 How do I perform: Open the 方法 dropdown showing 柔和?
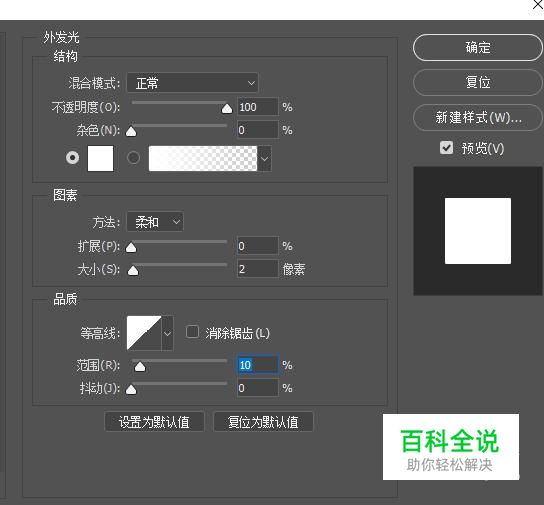(155, 222)
